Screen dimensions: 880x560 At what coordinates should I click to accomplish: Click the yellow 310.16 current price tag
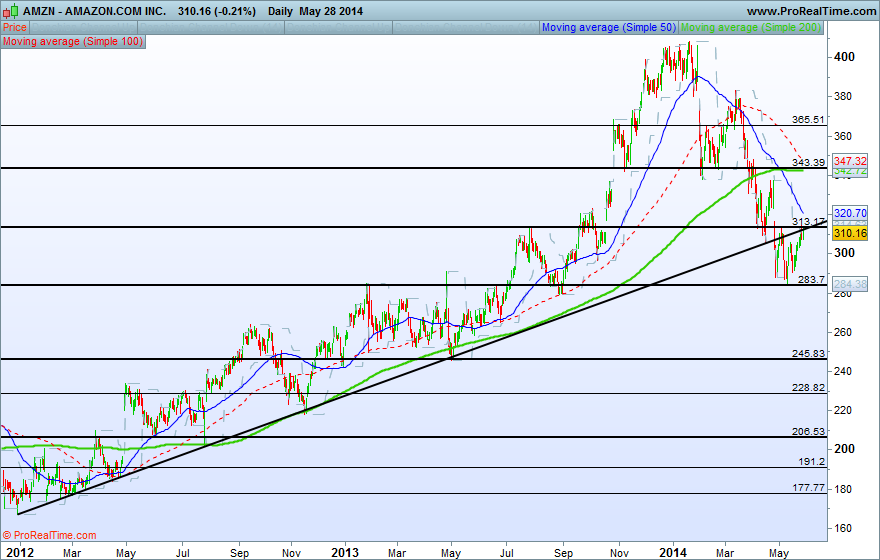pyautogui.click(x=850, y=233)
